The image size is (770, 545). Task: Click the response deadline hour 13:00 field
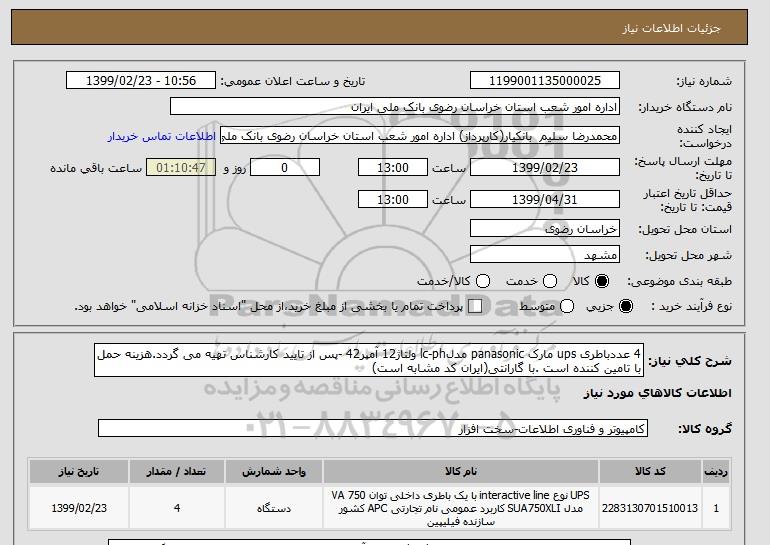pos(393,167)
